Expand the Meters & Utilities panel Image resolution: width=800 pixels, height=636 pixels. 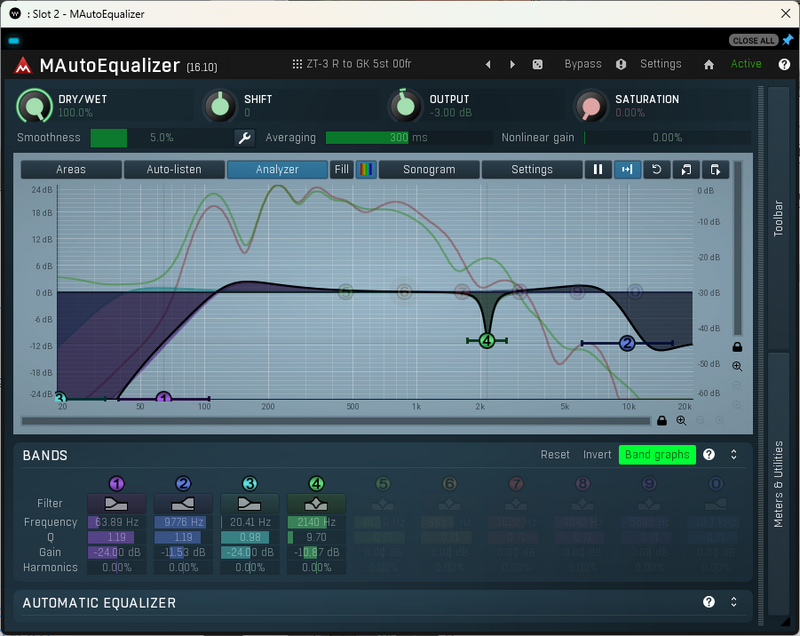point(778,484)
